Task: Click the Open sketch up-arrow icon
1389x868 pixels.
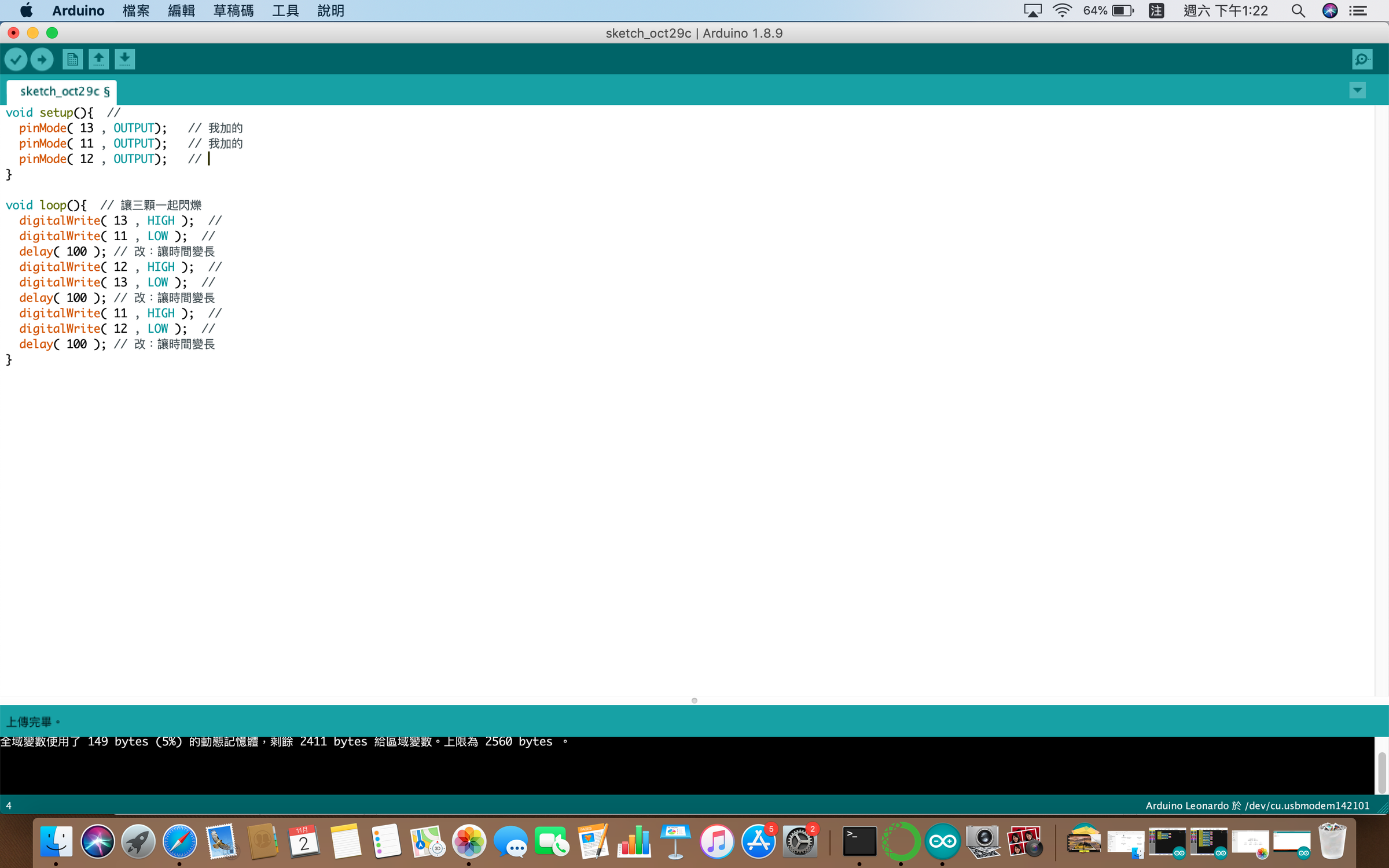Action: click(x=98, y=59)
